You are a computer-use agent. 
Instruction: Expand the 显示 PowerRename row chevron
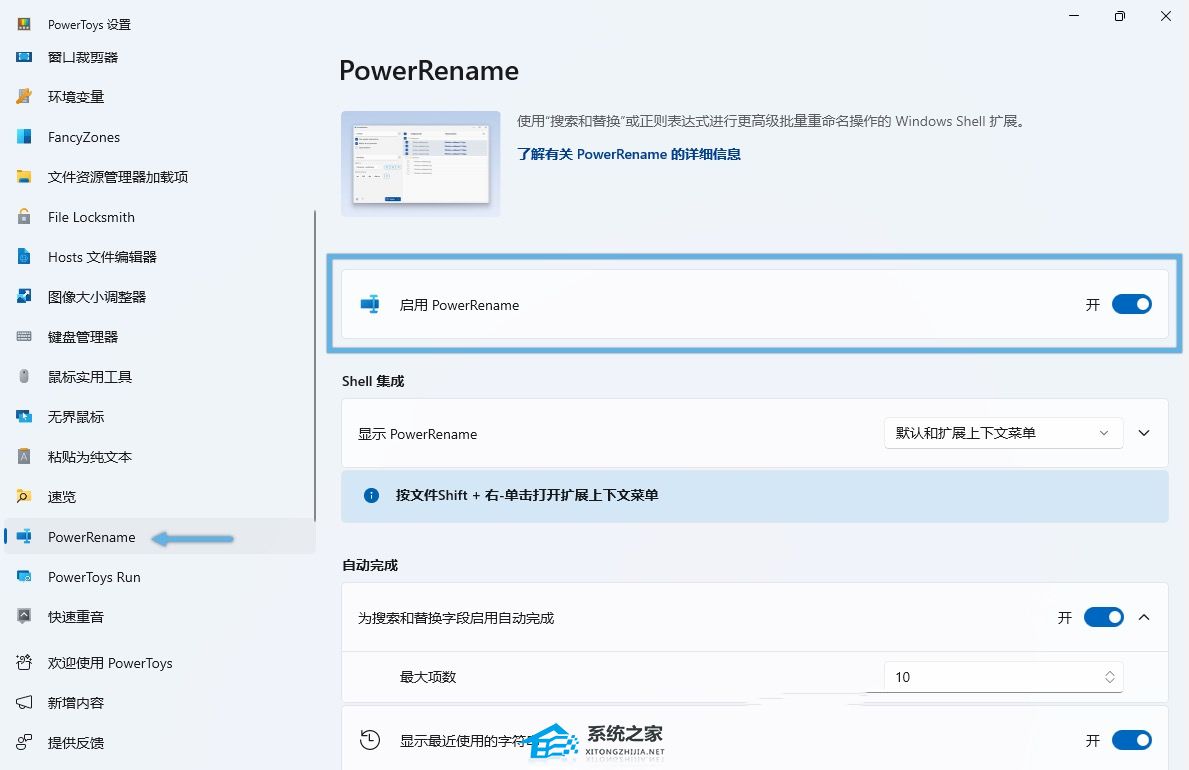point(1144,433)
